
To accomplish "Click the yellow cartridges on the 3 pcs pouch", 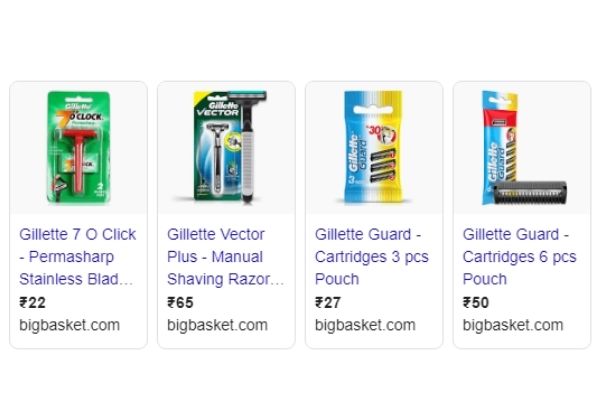I will click(x=383, y=165).
